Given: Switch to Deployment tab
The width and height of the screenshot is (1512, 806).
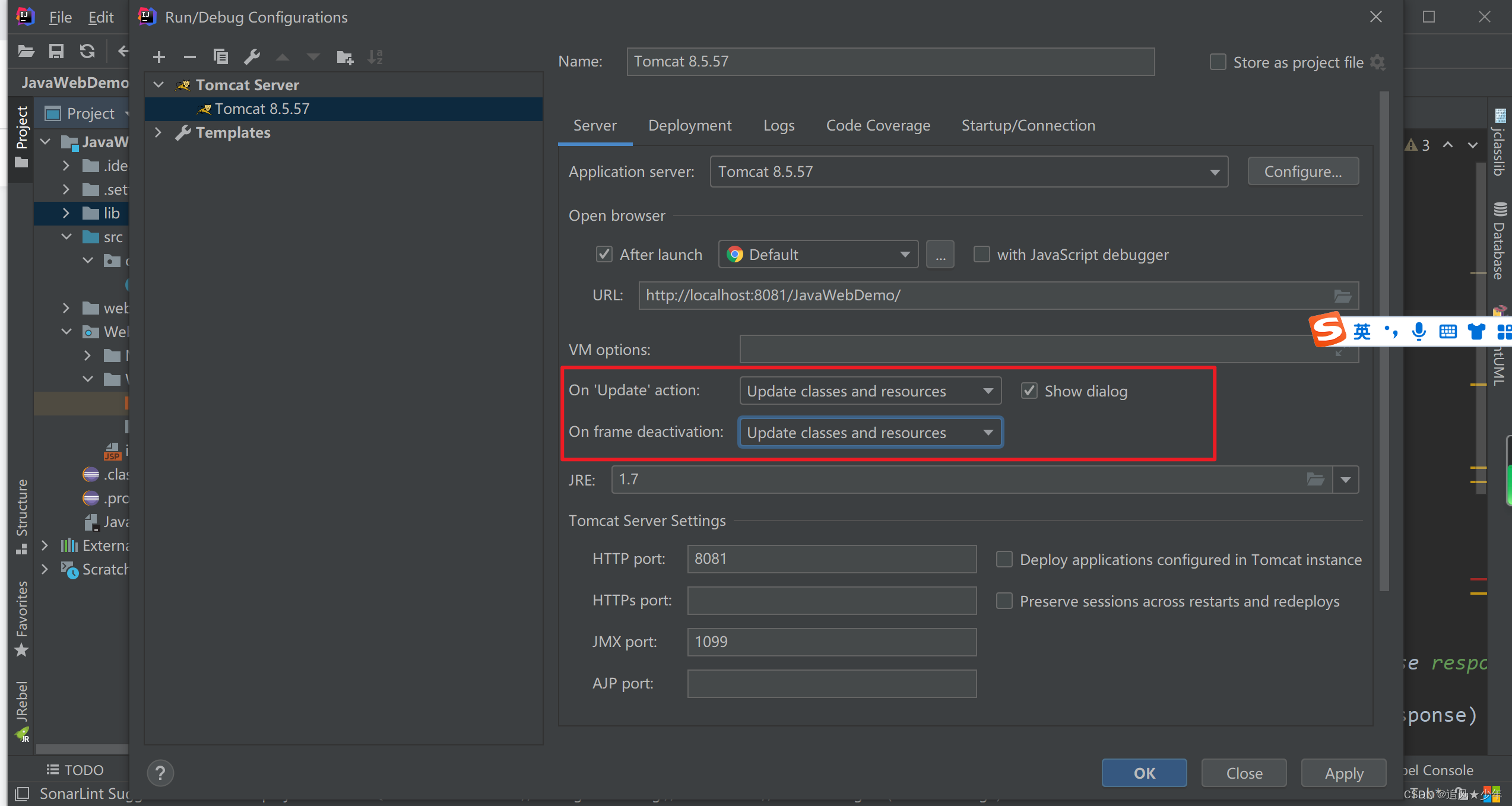Looking at the screenshot, I should (x=690, y=126).
